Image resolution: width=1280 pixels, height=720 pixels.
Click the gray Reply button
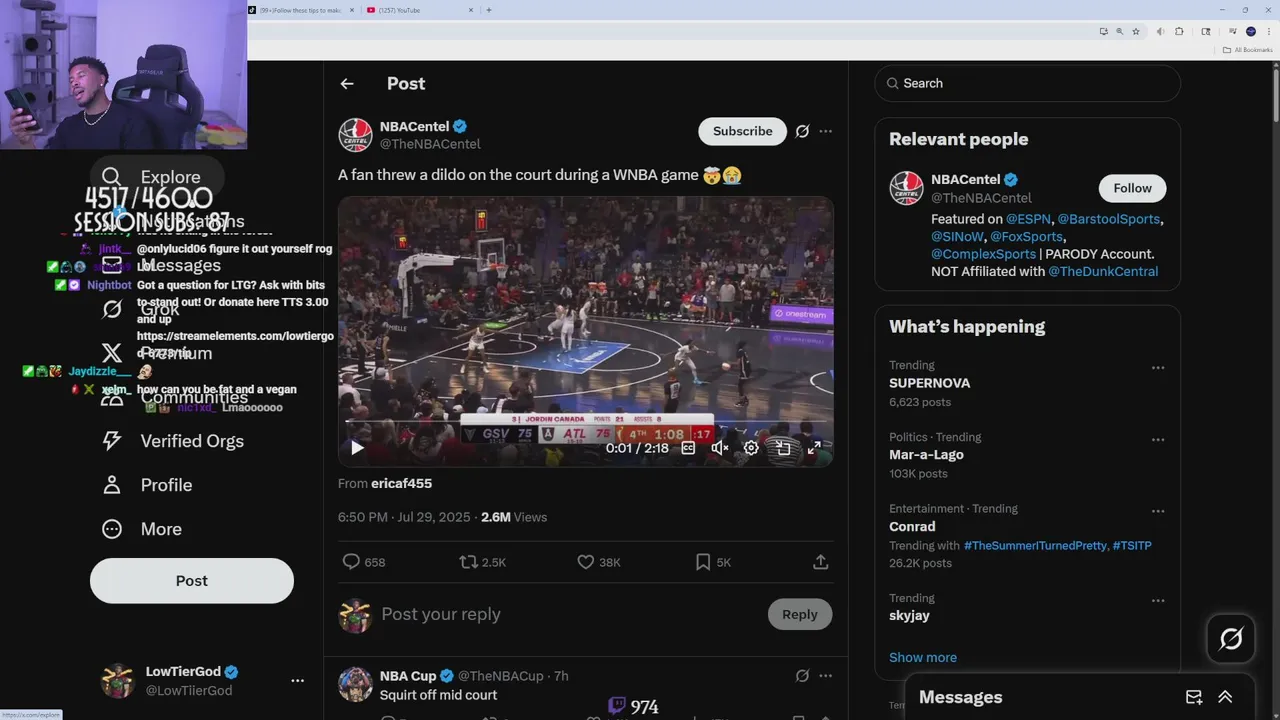799,614
